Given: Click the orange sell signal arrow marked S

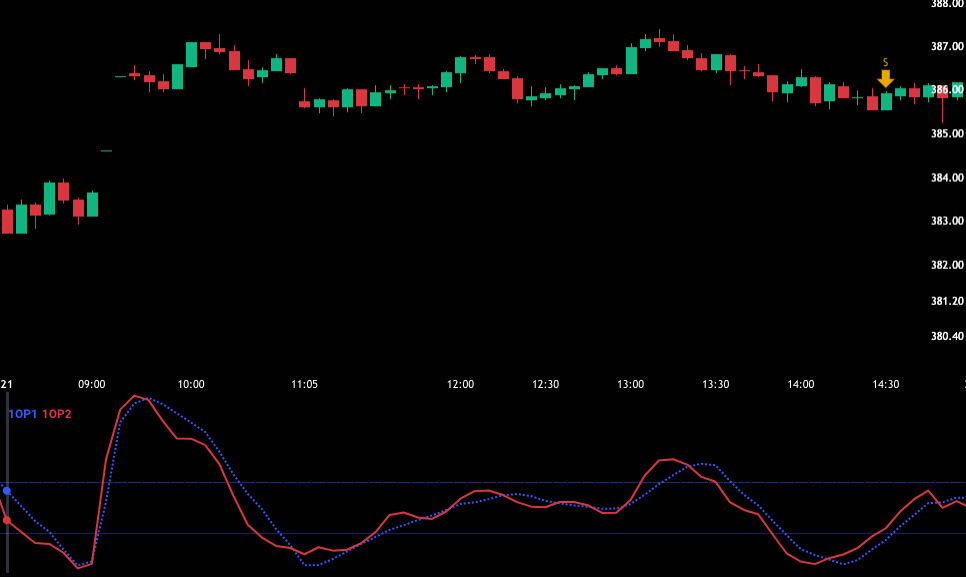Looking at the screenshot, I should [885, 78].
